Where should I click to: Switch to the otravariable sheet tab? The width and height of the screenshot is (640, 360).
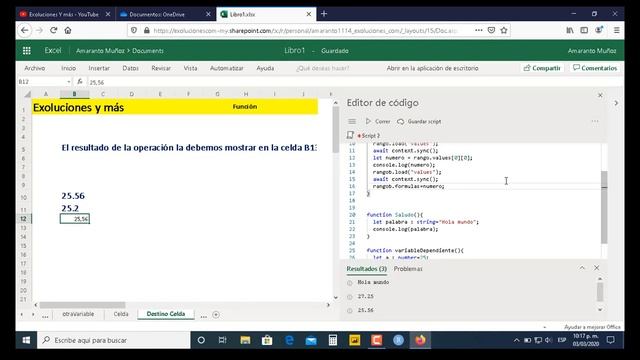pos(78,314)
